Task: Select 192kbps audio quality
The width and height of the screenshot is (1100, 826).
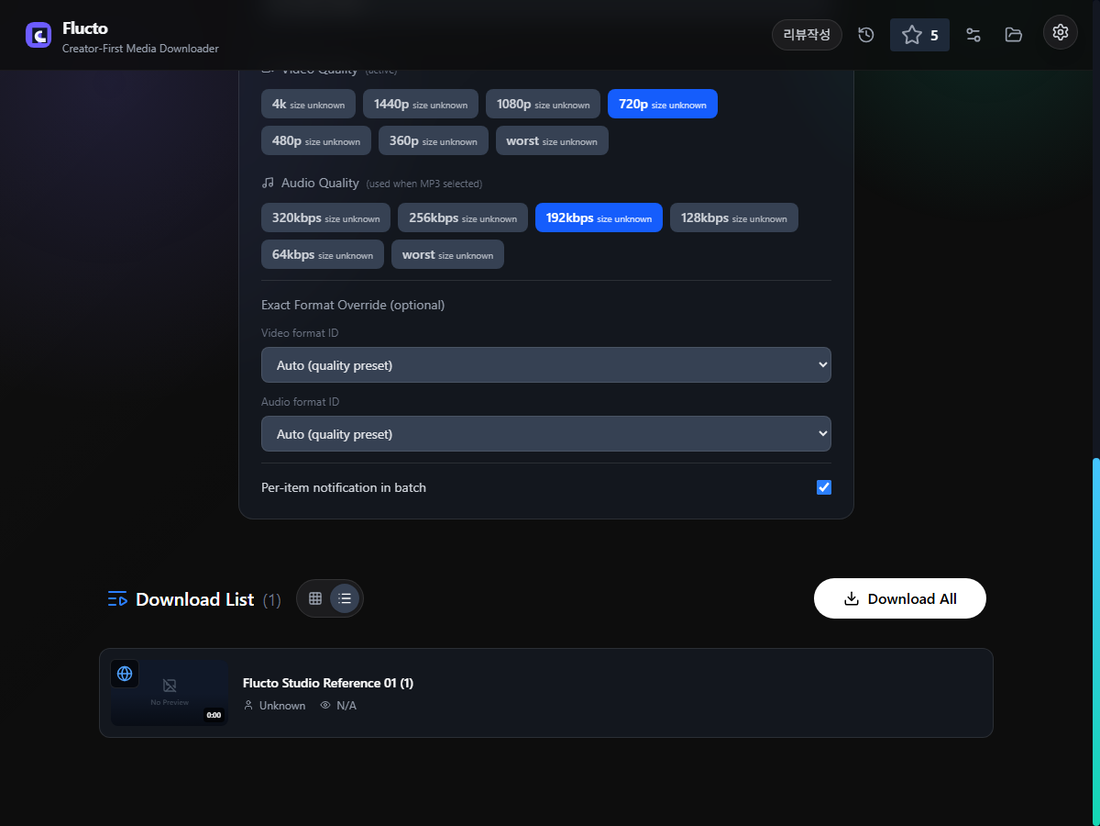Action: (599, 218)
